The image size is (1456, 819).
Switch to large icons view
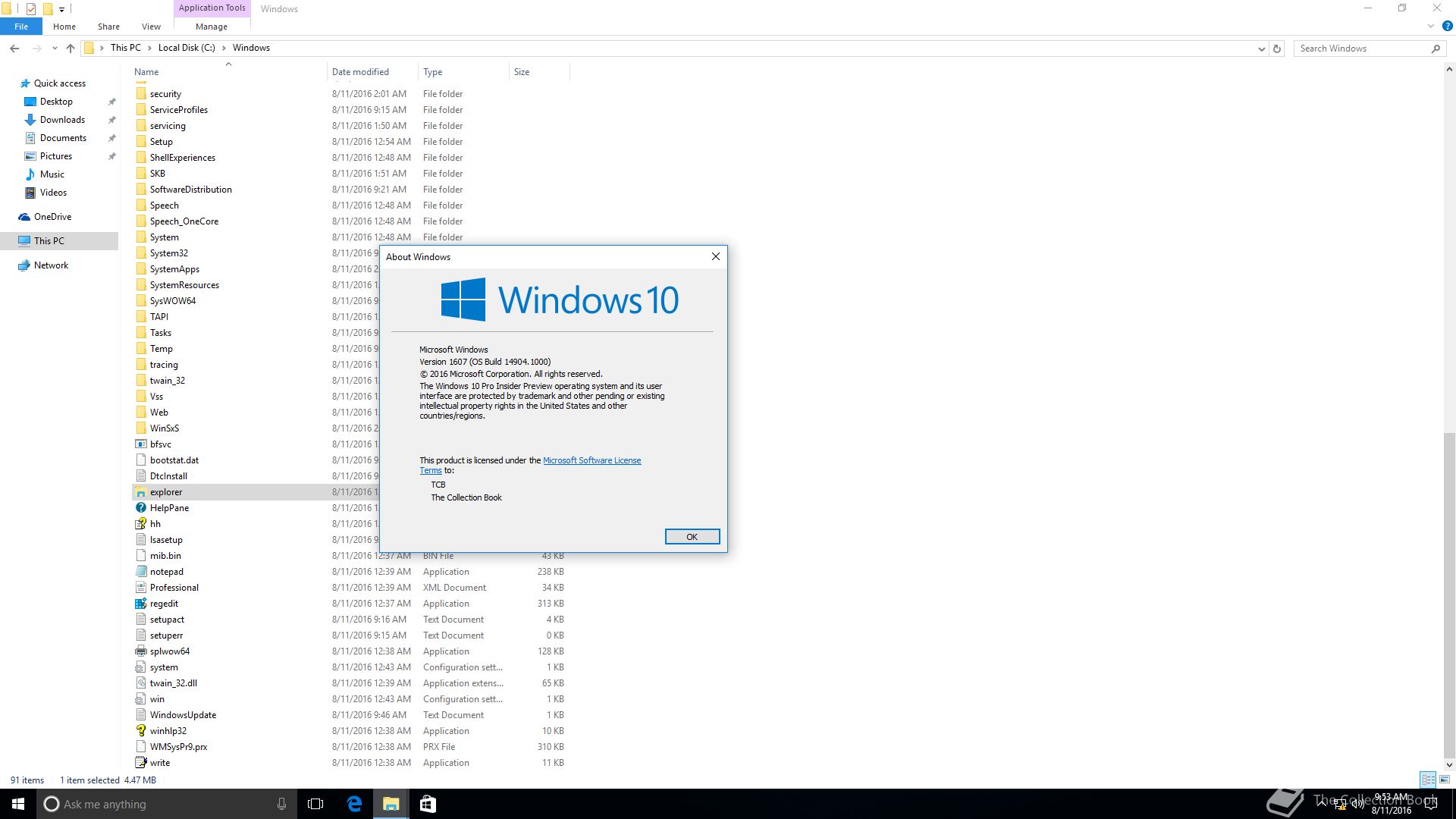click(x=1445, y=780)
